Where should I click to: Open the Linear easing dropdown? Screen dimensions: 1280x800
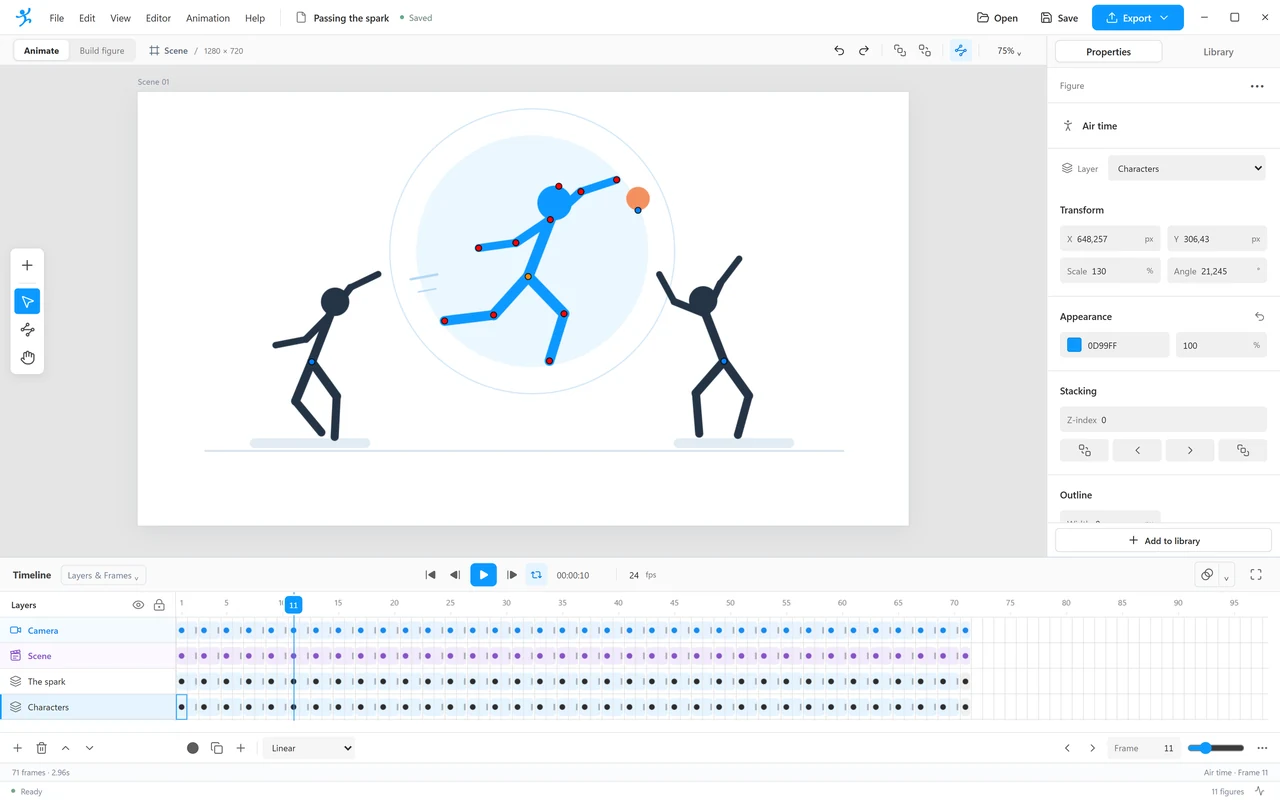point(309,748)
